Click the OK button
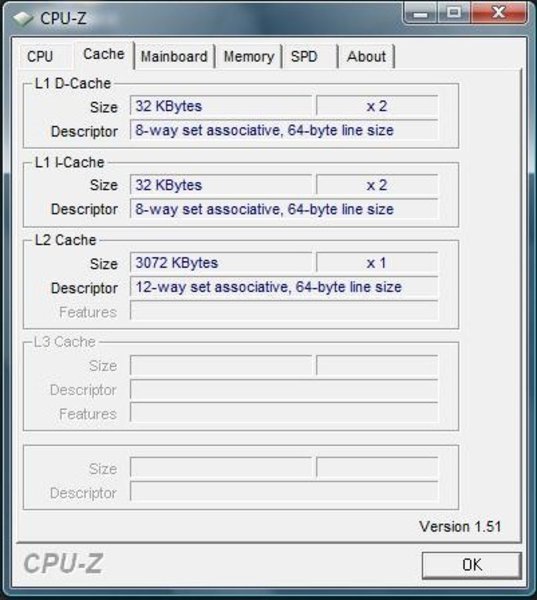The width and height of the screenshot is (537, 600). (x=472, y=565)
